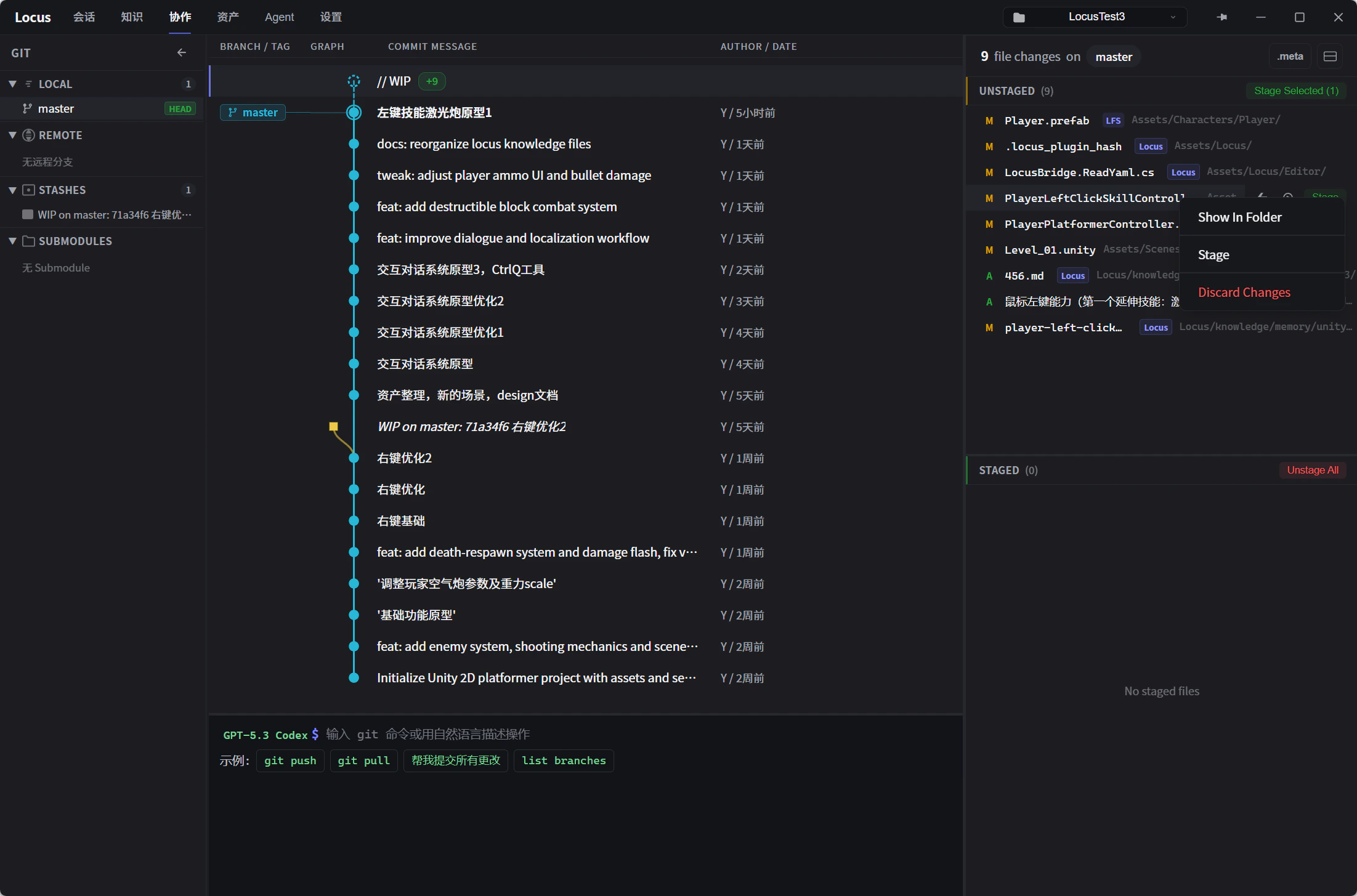The height and width of the screenshot is (896, 1357).
Task: Collapse the STASHES section
Action: click(12, 190)
